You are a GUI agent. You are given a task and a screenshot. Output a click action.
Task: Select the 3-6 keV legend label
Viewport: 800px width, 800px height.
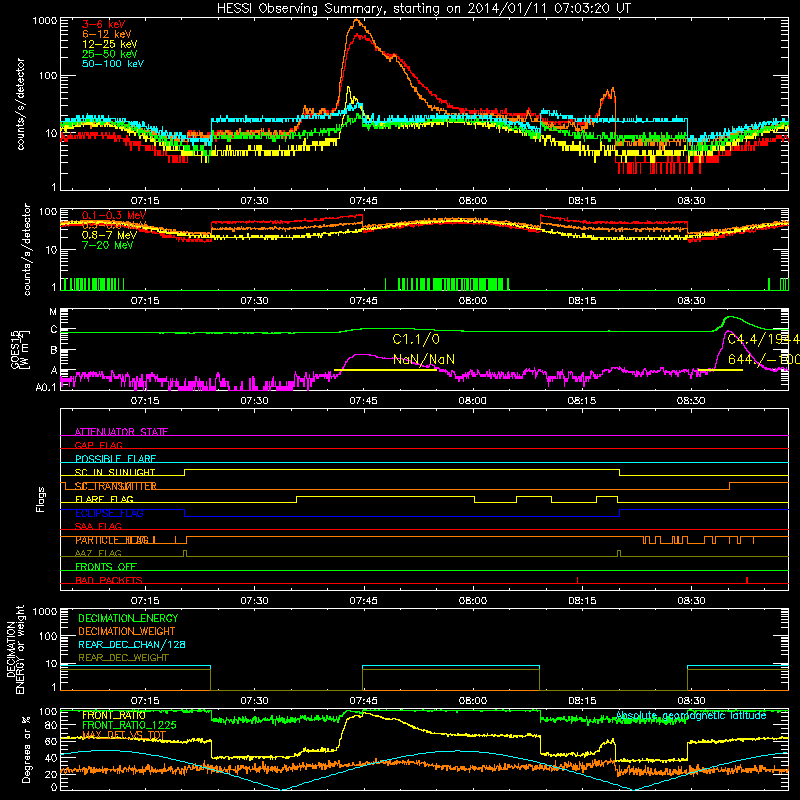[103, 24]
